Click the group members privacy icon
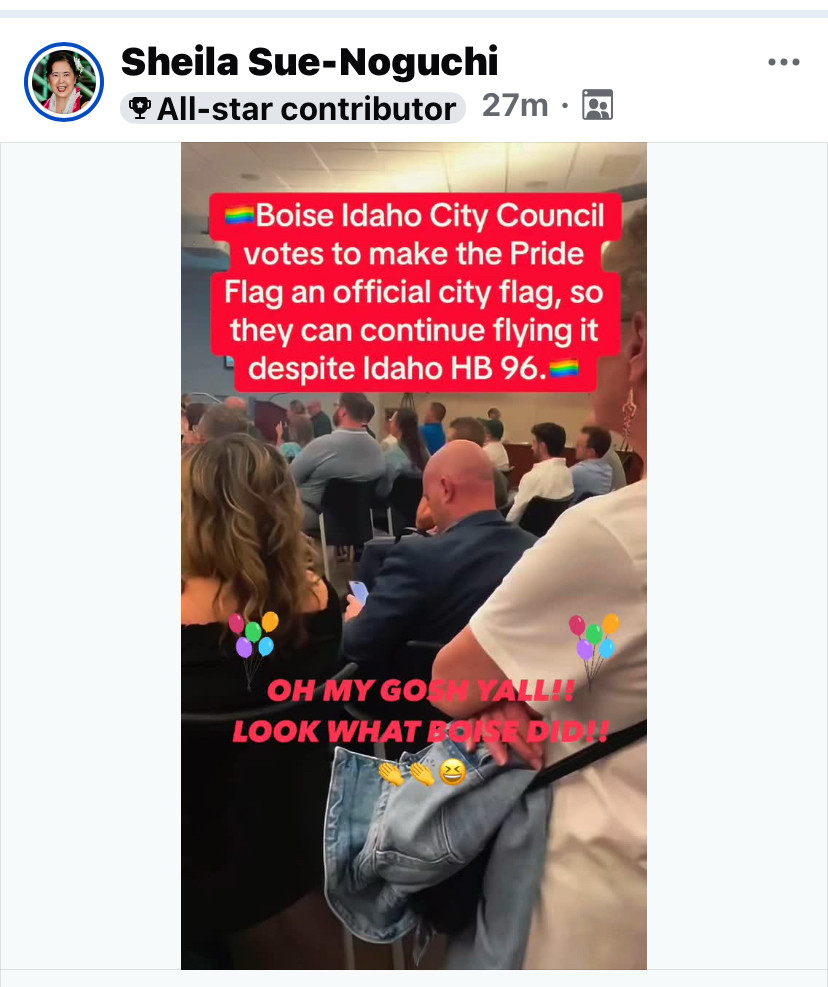Image resolution: width=828 pixels, height=987 pixels. [x=597, y=104]
